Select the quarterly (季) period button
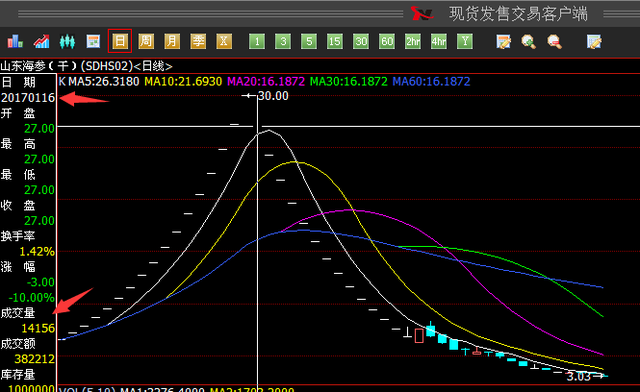 coord(198,41)
